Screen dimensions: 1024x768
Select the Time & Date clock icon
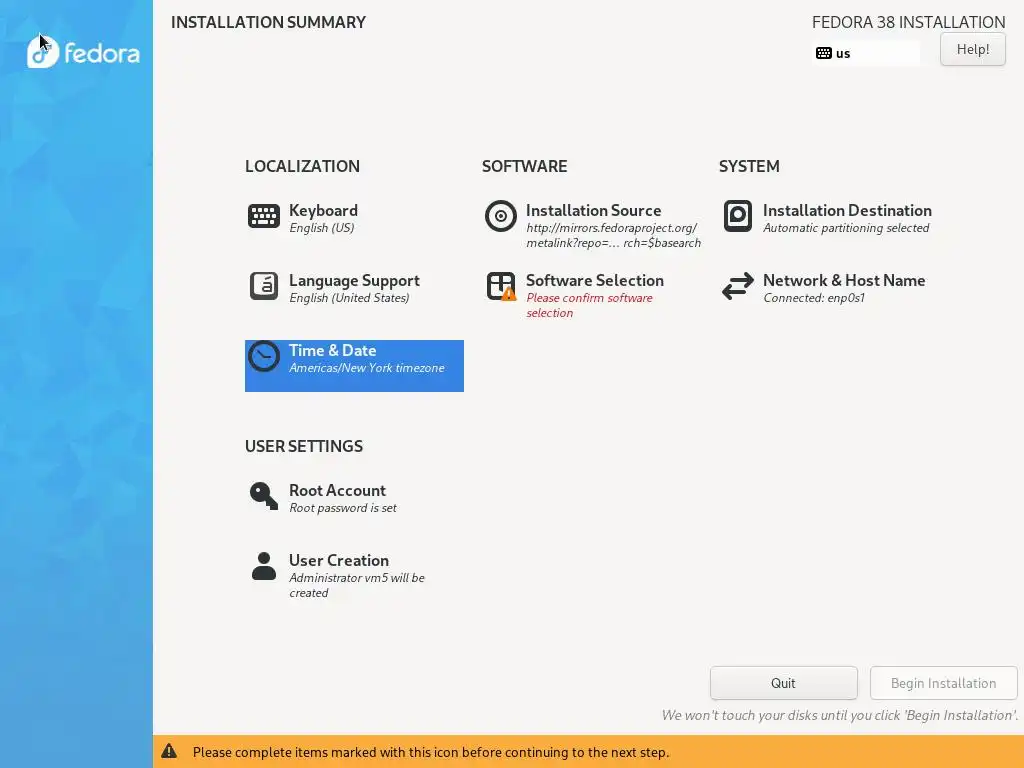264,357
